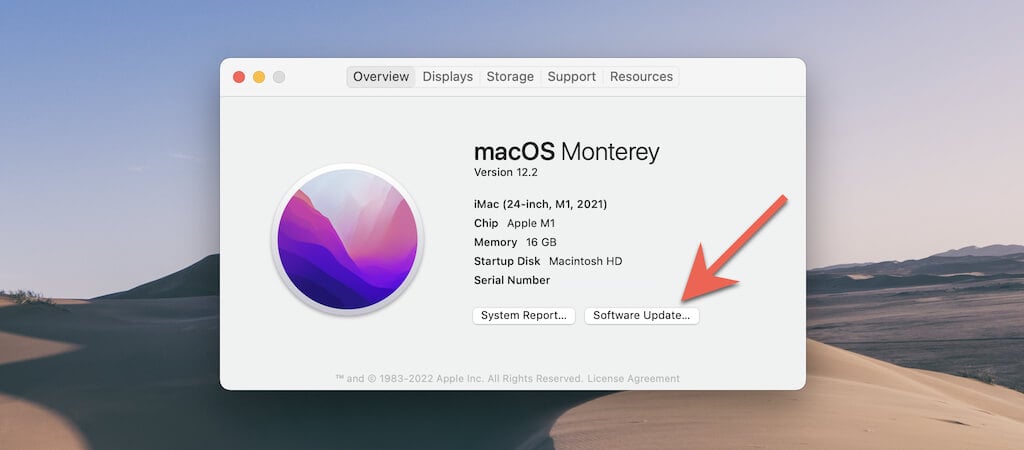The image size is (1024, 450).
Task: Open the License Agreement link
Action: point(633,379)
